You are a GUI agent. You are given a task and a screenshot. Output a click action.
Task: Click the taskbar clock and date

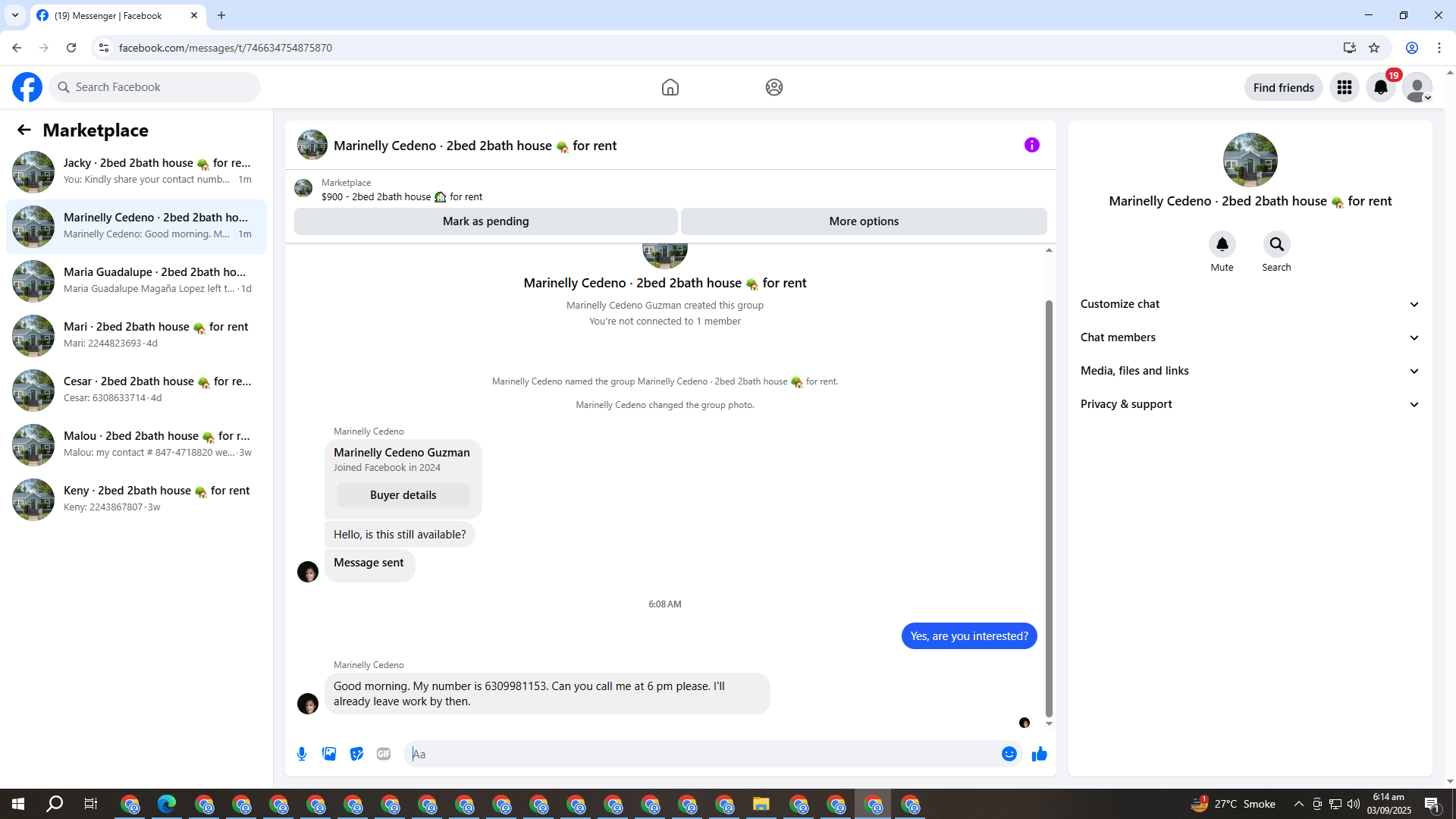coord(1389,804)
